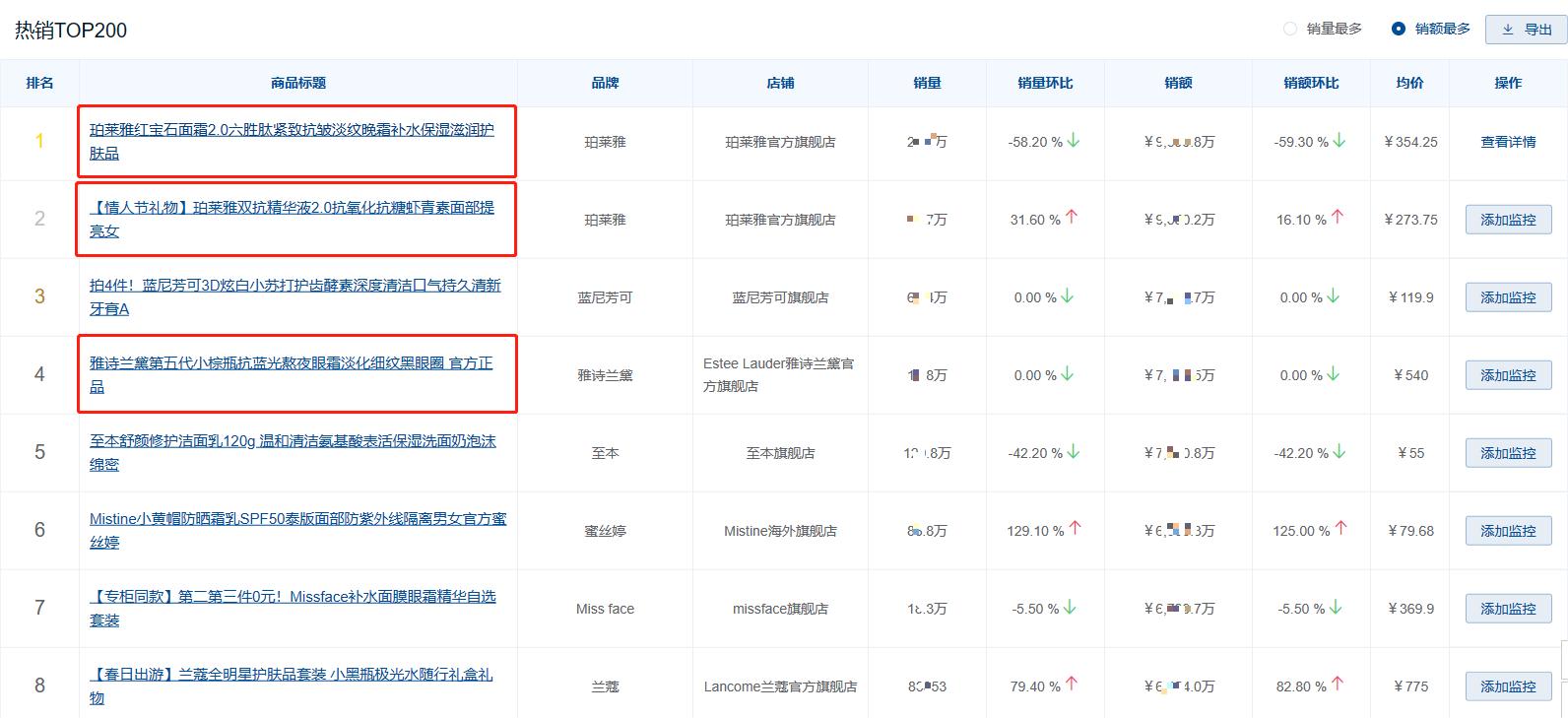This screenshot has height=718, width=1568.
Task: Click the -5.50 % sales volume arrow icon
Action: pos(1070,608)
